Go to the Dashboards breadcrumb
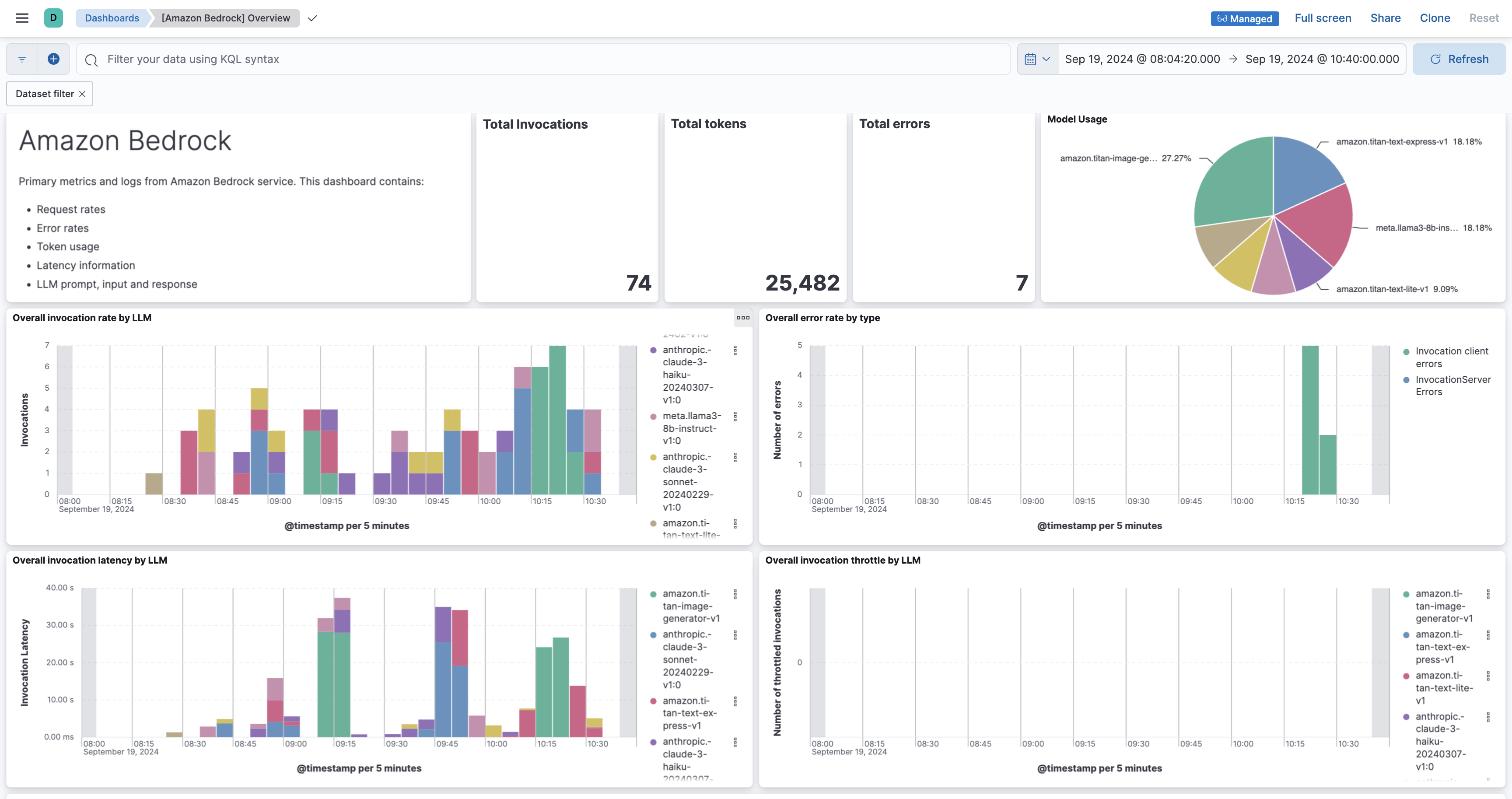Image resolution: width=1512 pixels, height=799 pixels. point(112,18)
